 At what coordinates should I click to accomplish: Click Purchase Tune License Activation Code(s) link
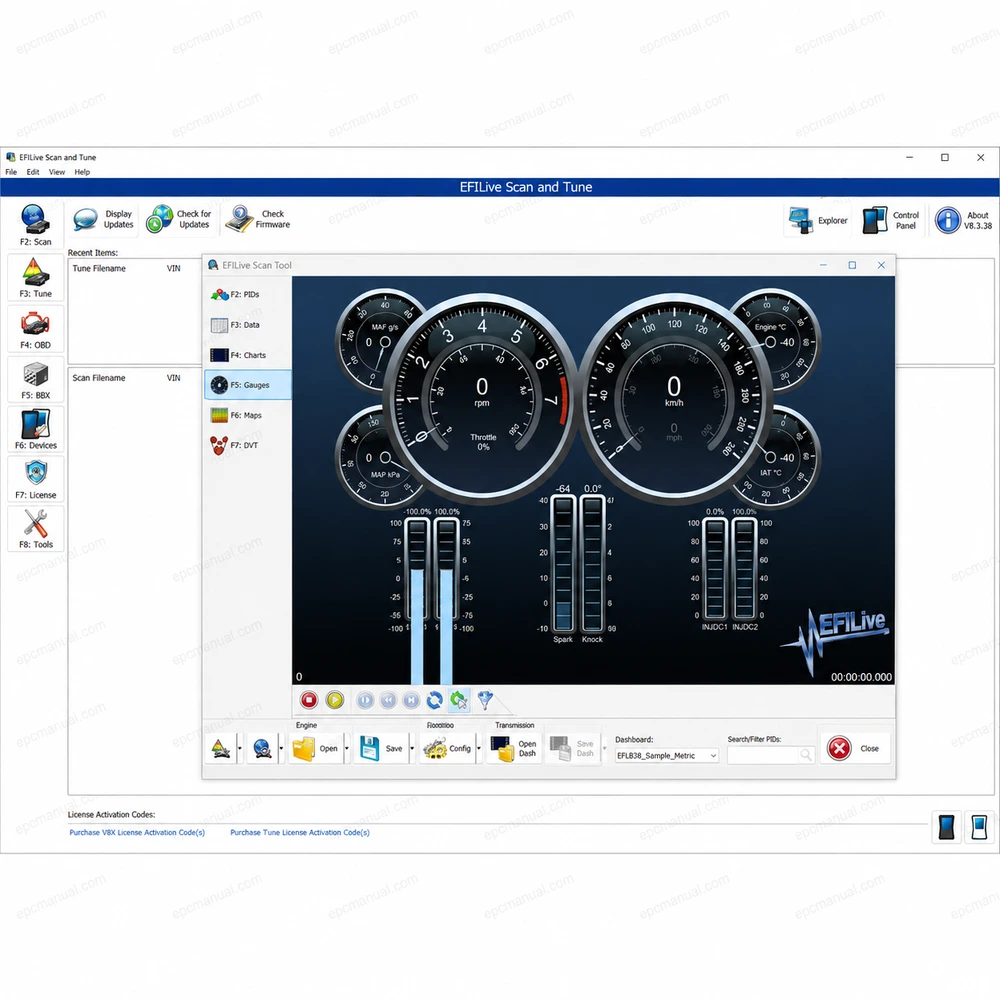(x=300, y=833)
